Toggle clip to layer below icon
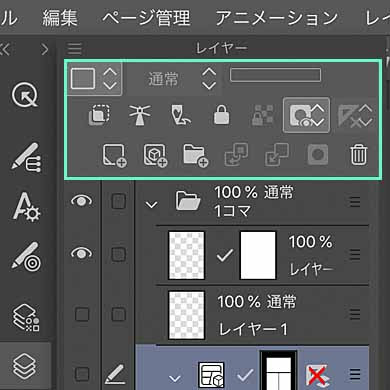The image size is (390, 390). [x=99, y=115]
